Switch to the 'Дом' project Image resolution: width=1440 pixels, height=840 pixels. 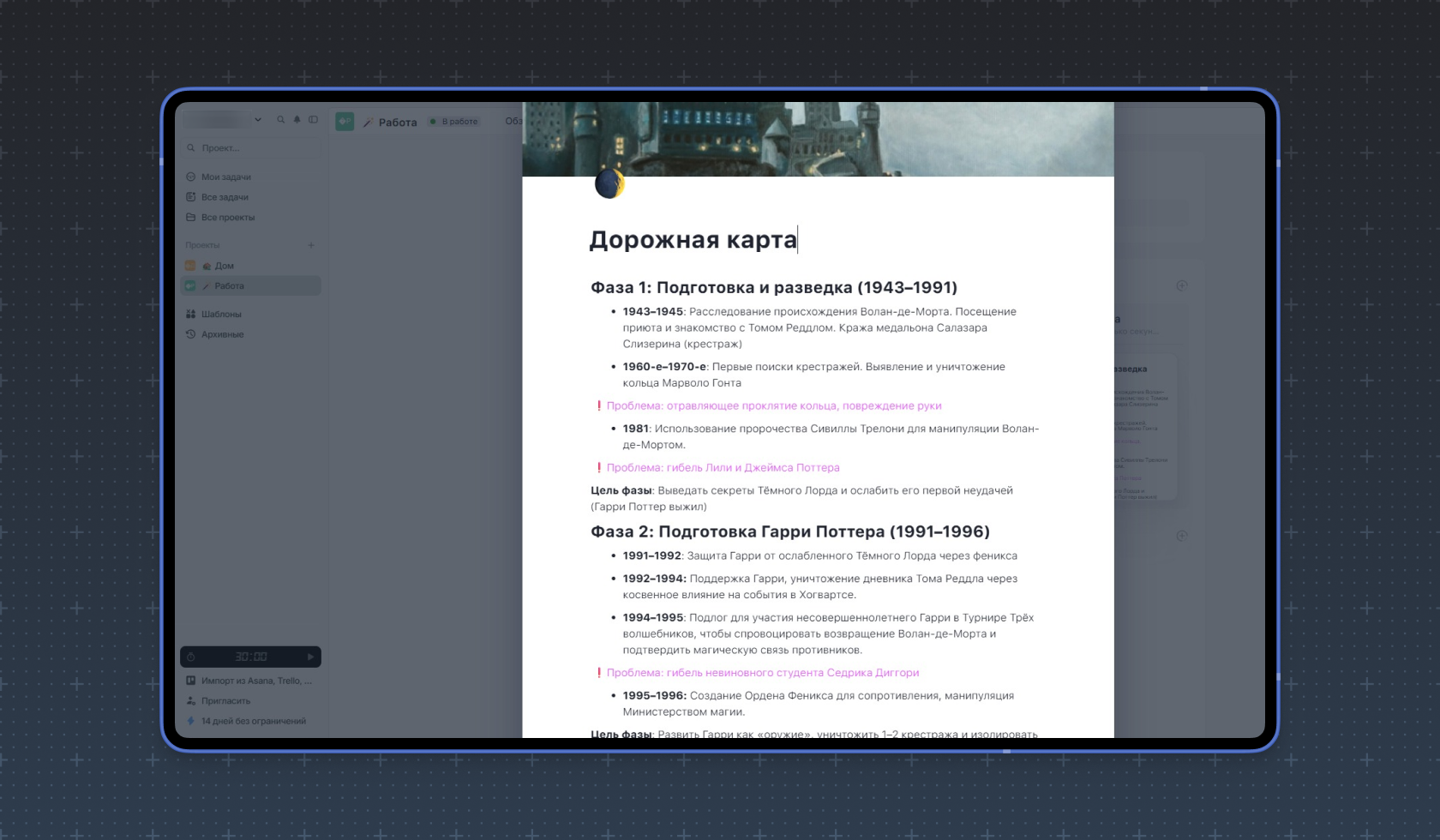(225, 266)
